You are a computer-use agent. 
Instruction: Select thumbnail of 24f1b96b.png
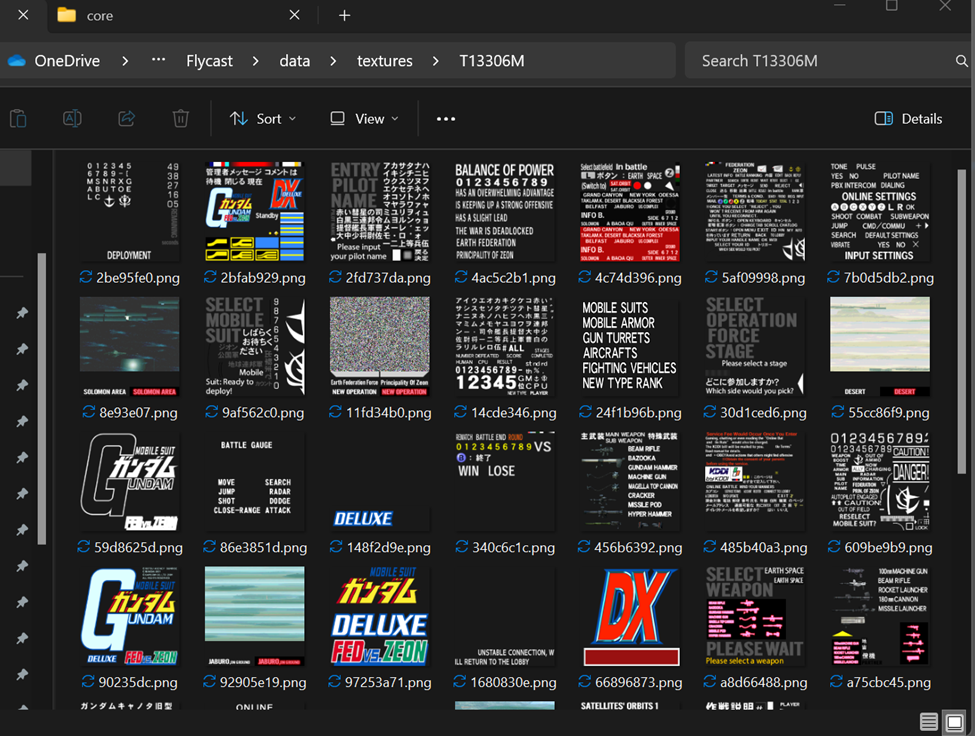(630, 346)
